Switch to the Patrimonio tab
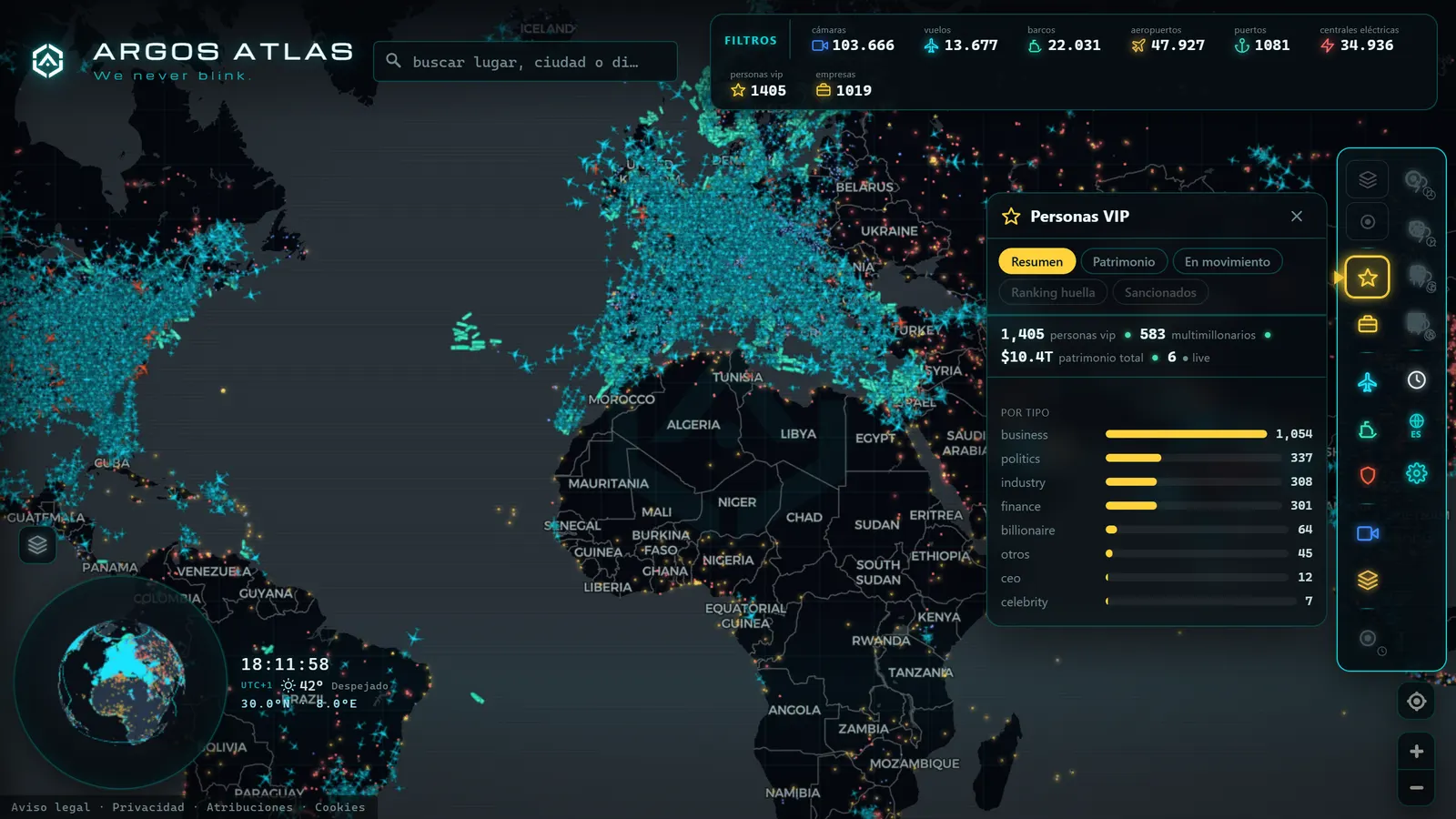1456x819 pixels. click(1123, 262)
